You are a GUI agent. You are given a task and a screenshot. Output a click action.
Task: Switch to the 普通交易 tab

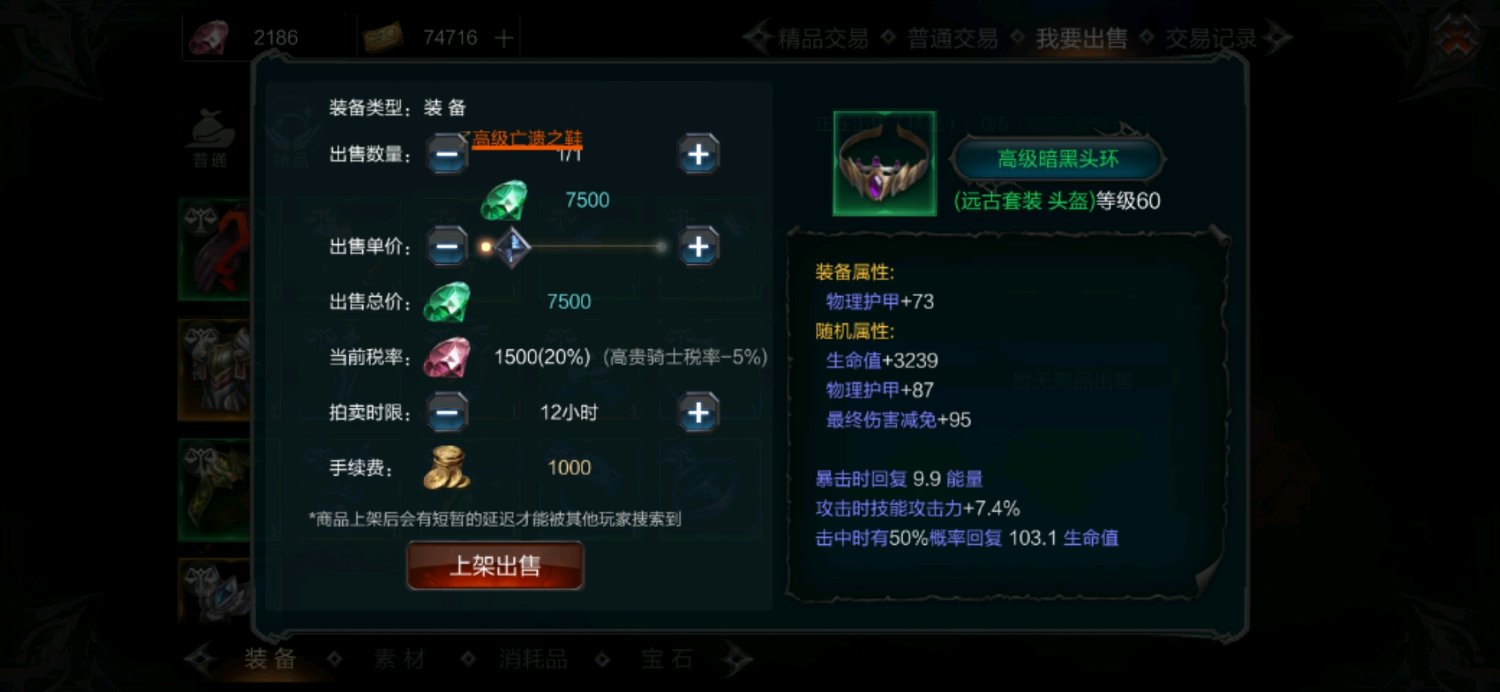tap(952, 39)
